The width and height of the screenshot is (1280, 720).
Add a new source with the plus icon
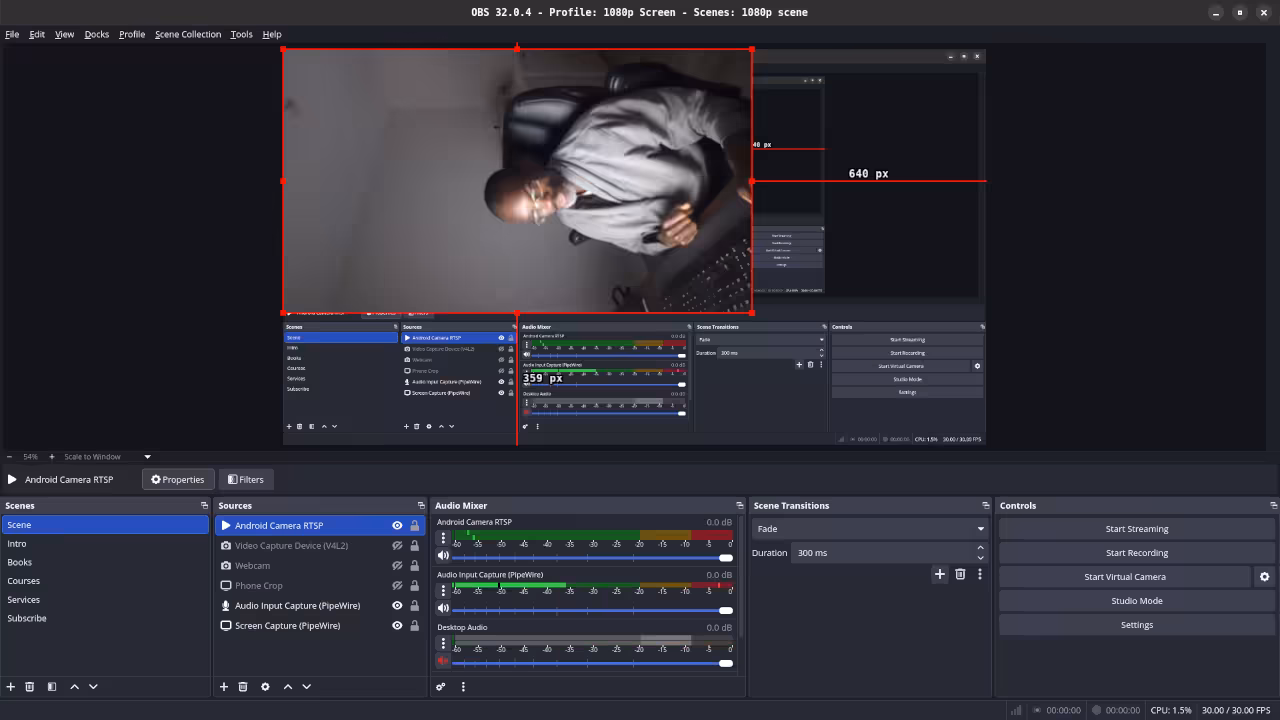(x=224, y=686)
